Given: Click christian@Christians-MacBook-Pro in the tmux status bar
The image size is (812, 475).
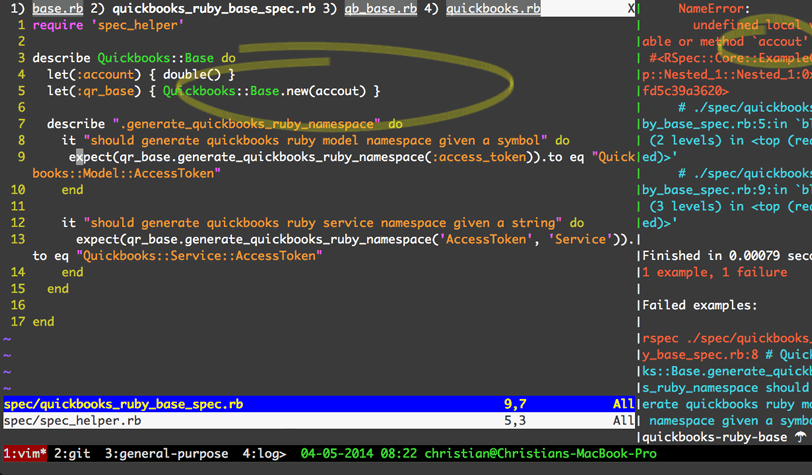Looking at the screenshot, I should [x=540, y=454].
